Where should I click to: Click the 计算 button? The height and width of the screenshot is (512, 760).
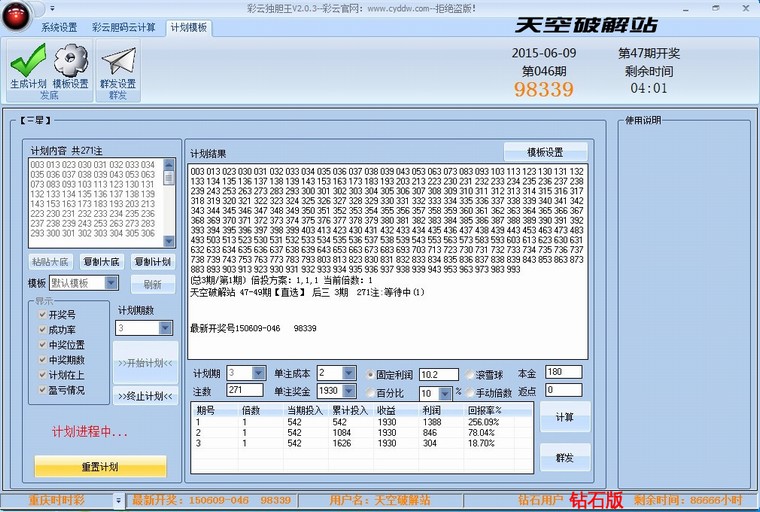564,415
